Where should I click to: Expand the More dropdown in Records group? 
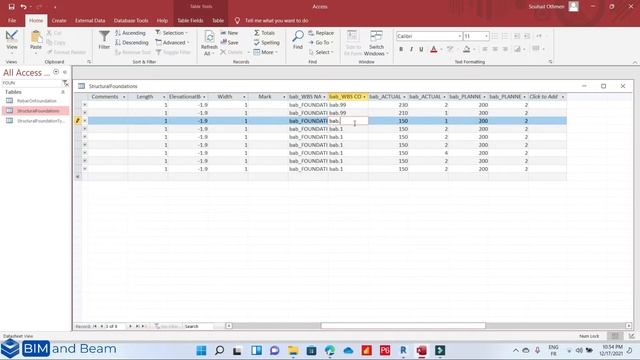(266, 52)
